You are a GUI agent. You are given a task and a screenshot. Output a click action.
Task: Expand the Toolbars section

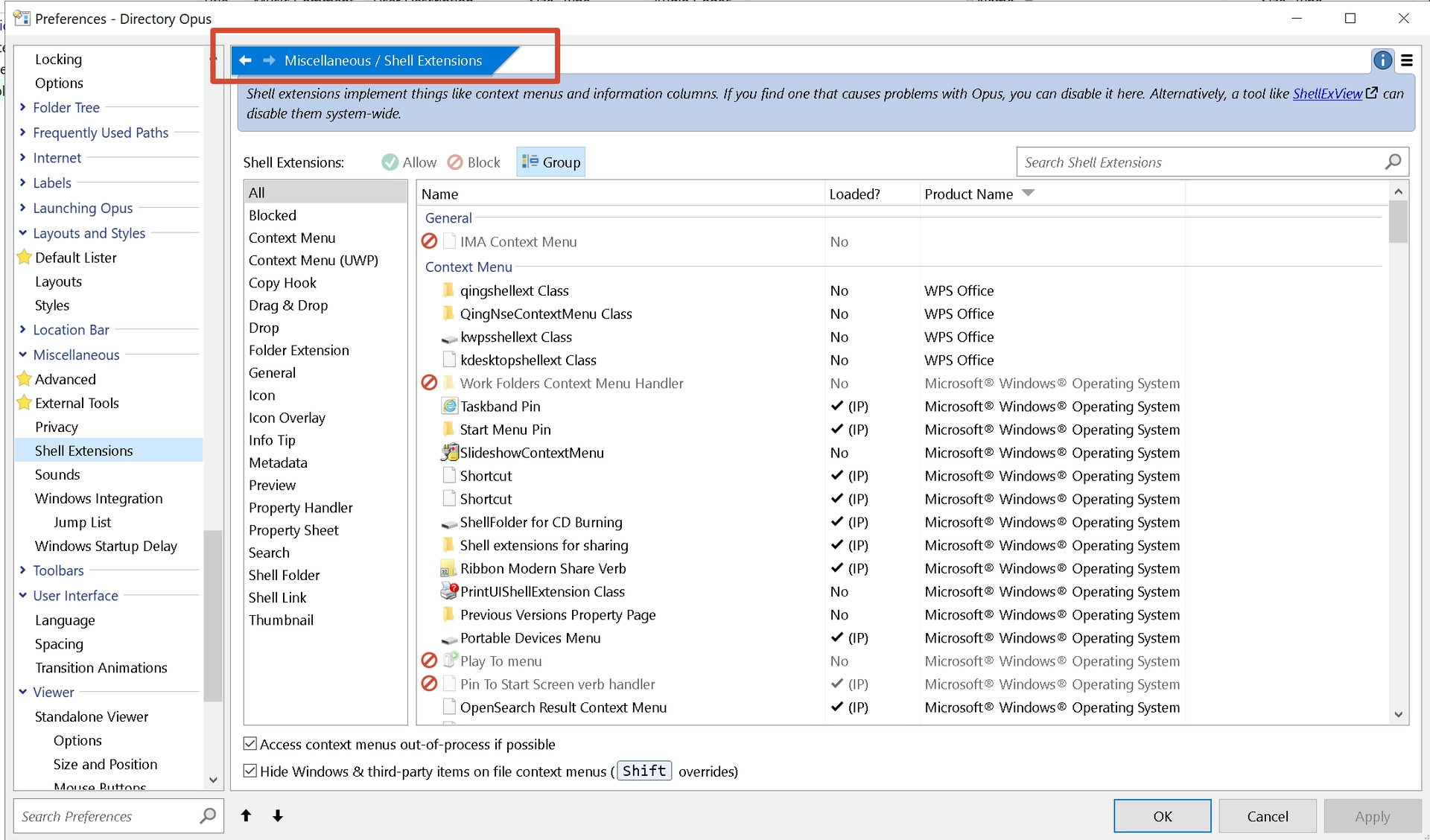point(22,570)
